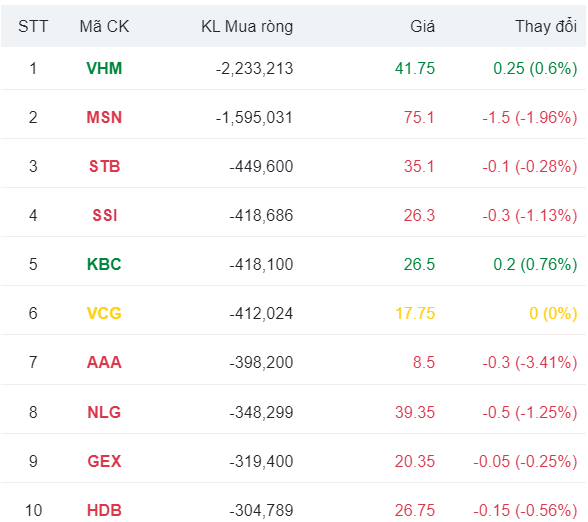Click the Thay đổi column header
This screenshot has height=522, width=588.
pyautogui.click(x=546, y=27)
